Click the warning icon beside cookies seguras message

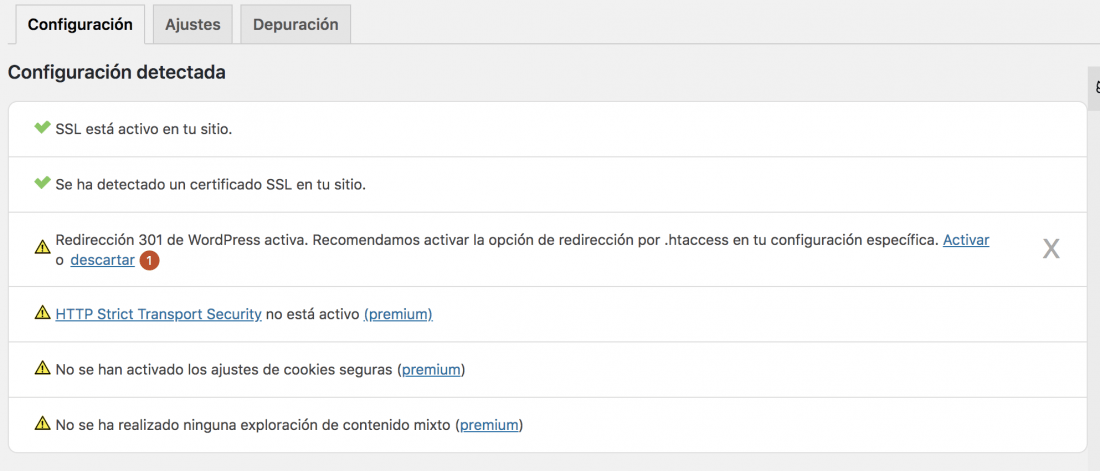point(42,368)
